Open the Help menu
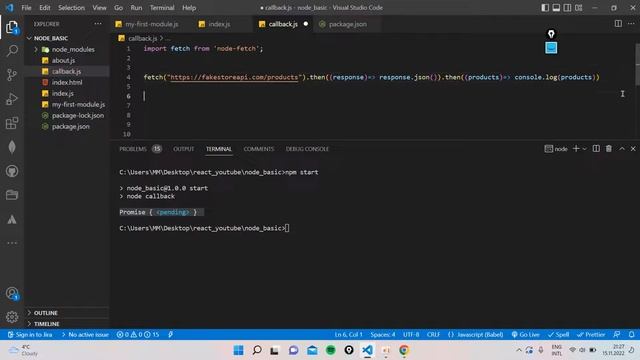 (x=189, y=7)
